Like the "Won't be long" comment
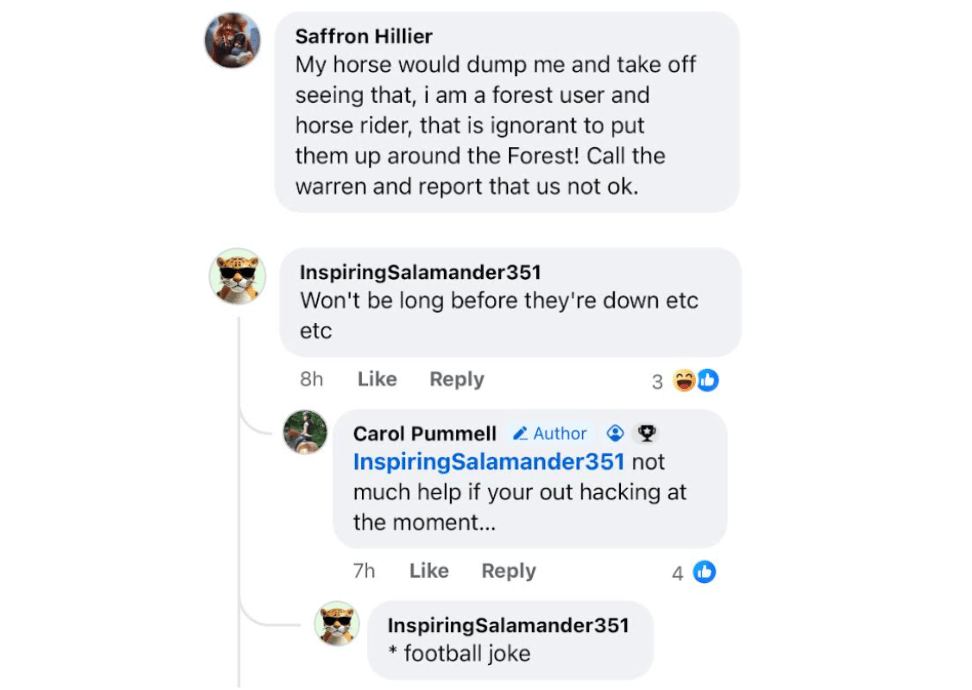This screenshot has height=690, width=972. pyautogui.click(x=377, y=379)
